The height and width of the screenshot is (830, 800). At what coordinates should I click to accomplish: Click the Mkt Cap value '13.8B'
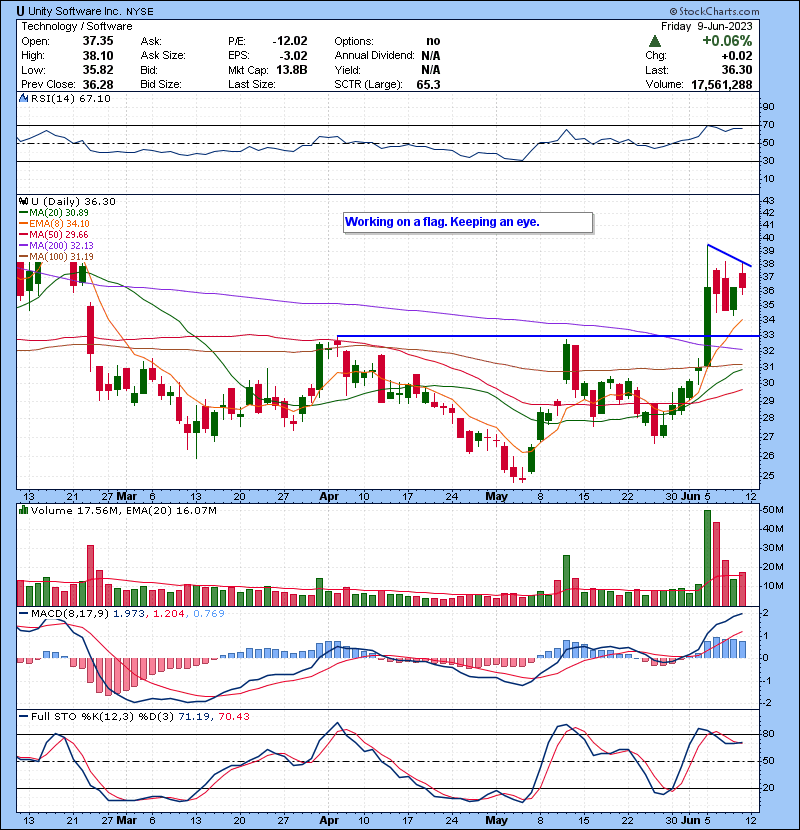(292, 70)
